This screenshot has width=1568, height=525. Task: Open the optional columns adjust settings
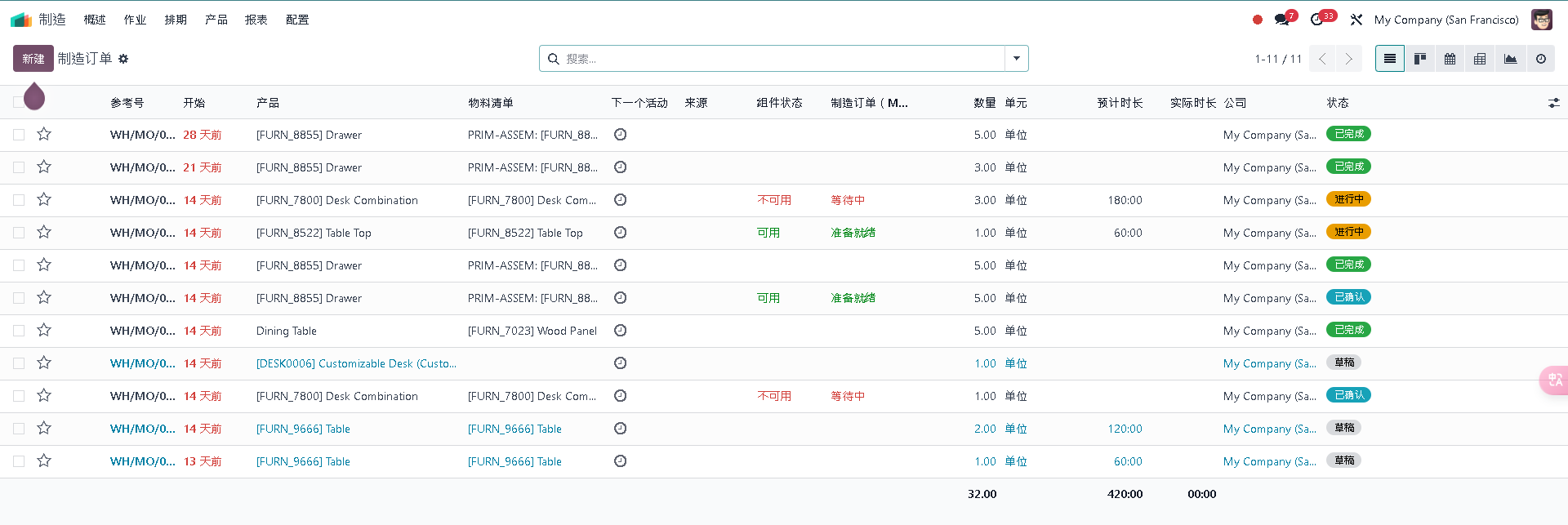(1553, 103)
